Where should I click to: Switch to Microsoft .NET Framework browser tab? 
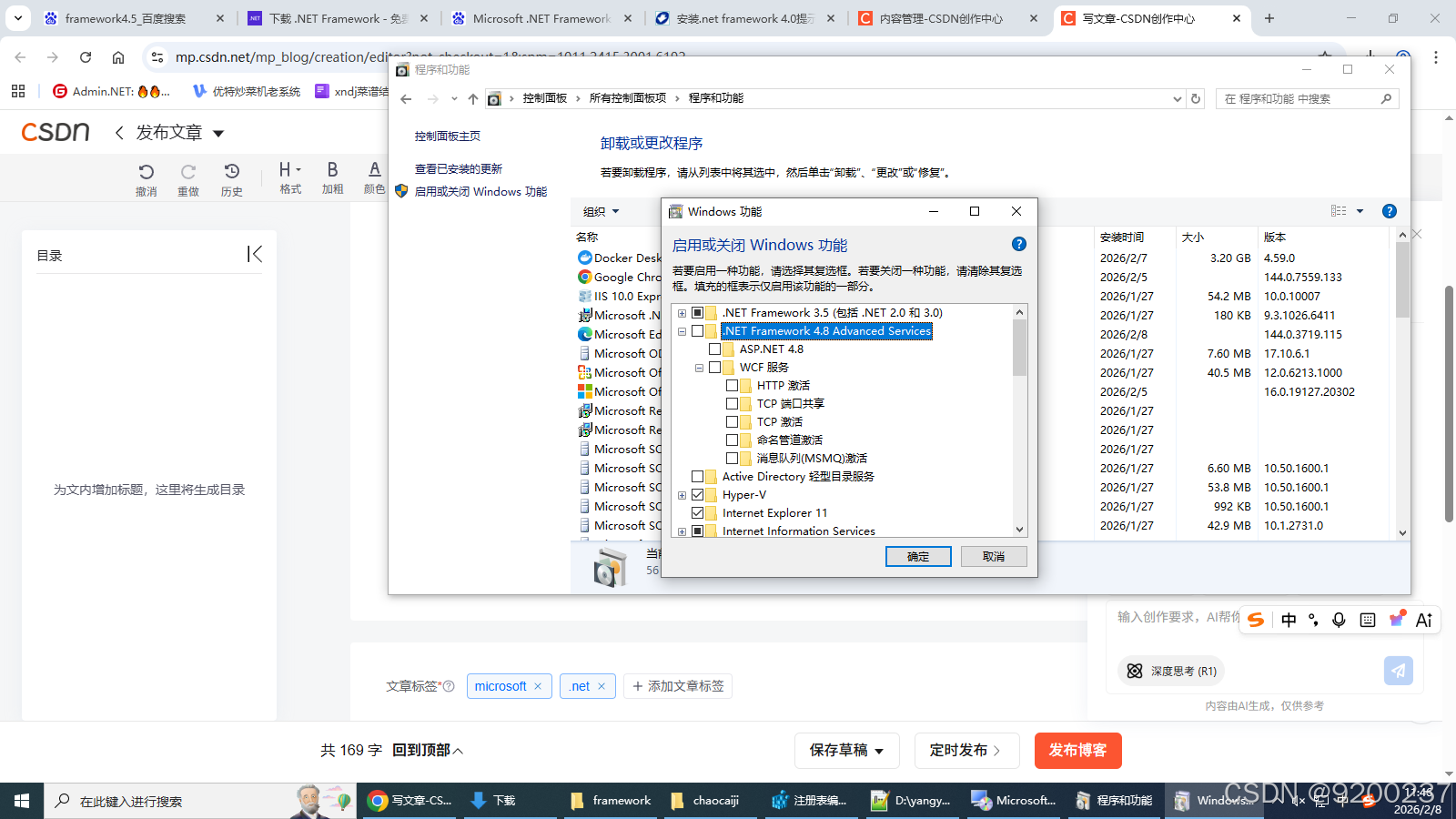point(542,18)
